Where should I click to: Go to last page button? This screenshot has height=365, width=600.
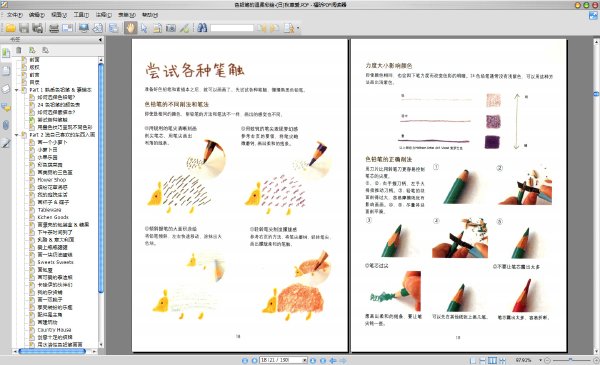pos(323,360)
